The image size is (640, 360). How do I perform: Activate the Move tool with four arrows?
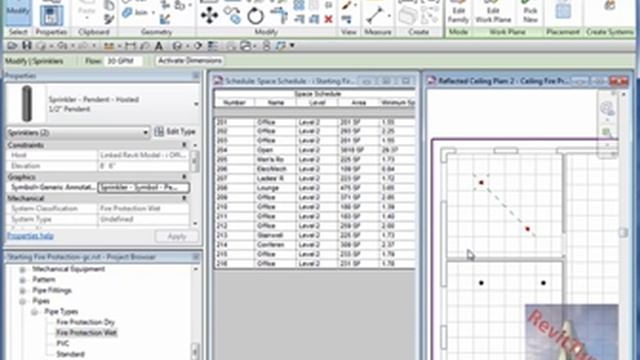(209, 16)
